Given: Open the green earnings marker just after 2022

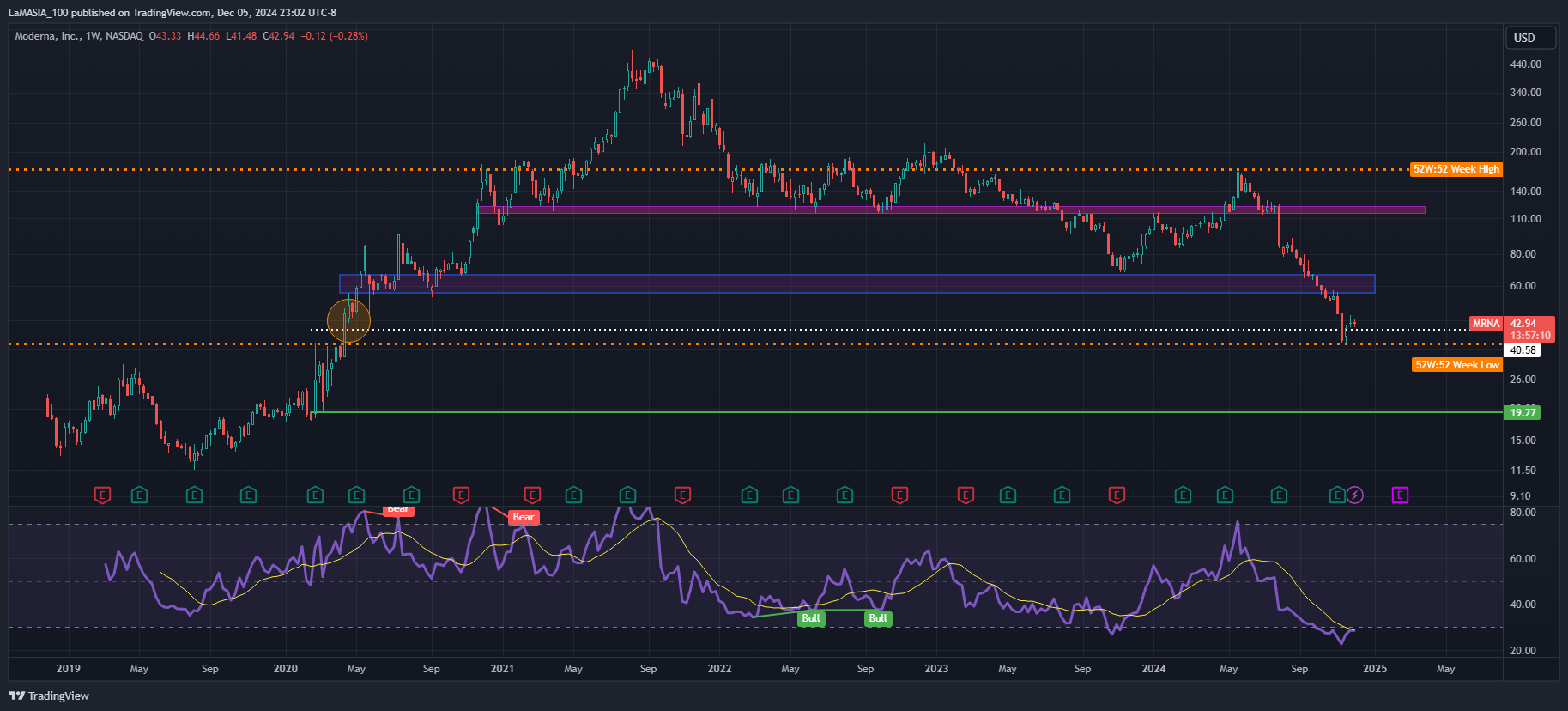Looking at the screenshot, I should click(749, 495).
